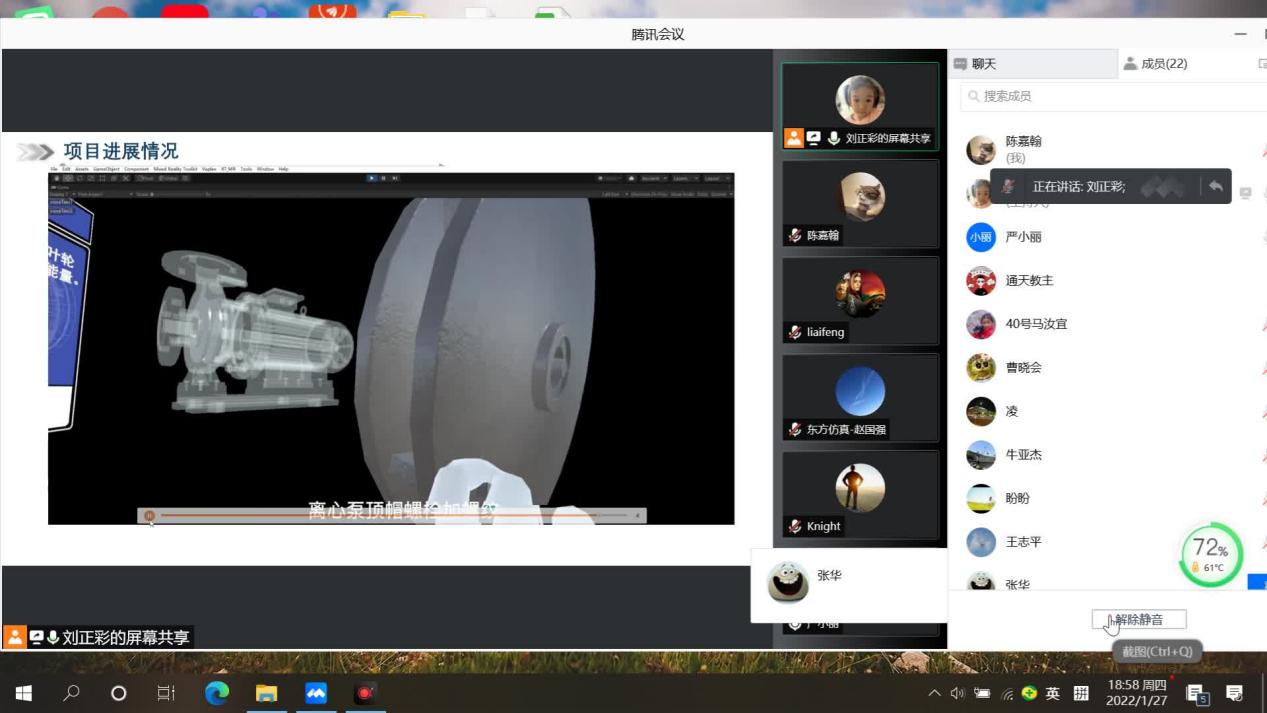Select 刘正彩 screen share video tile

860,105
